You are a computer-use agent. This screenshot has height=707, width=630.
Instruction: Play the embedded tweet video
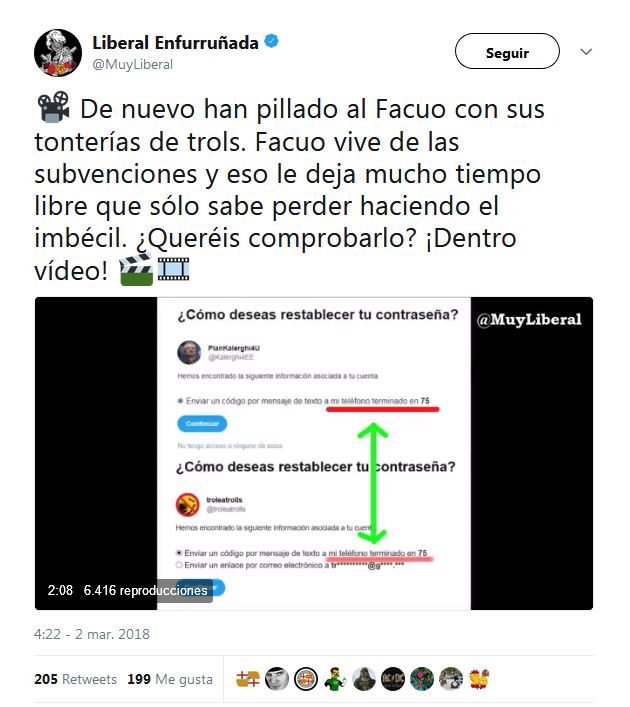point(314,453)
